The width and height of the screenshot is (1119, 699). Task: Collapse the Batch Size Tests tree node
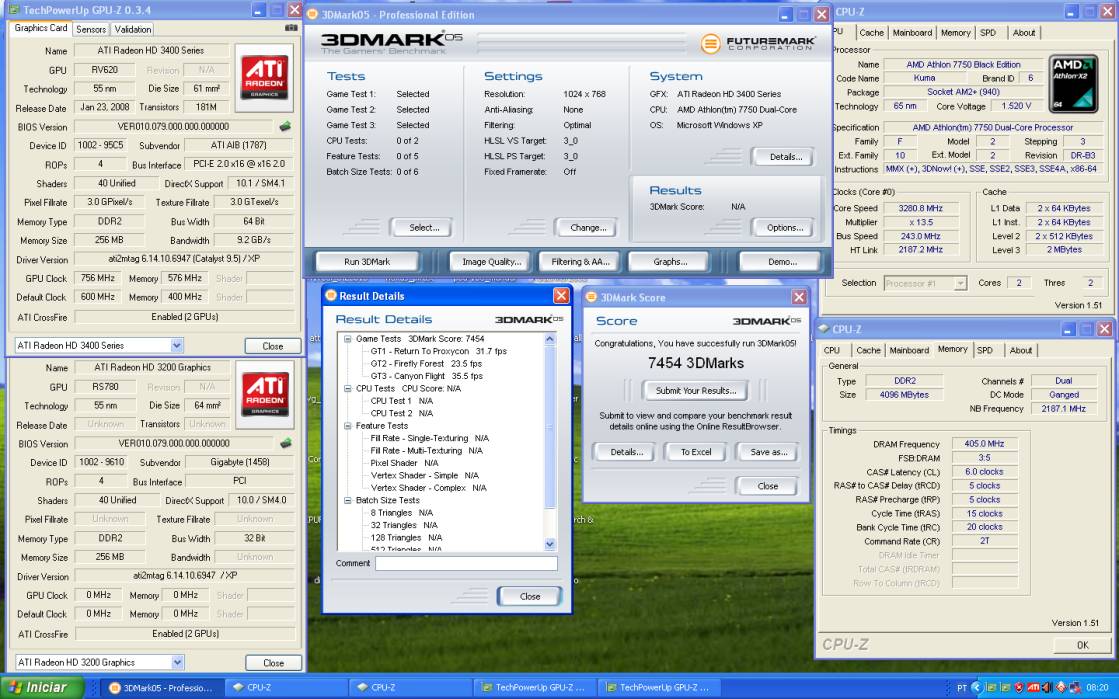[x=348, y=500]
